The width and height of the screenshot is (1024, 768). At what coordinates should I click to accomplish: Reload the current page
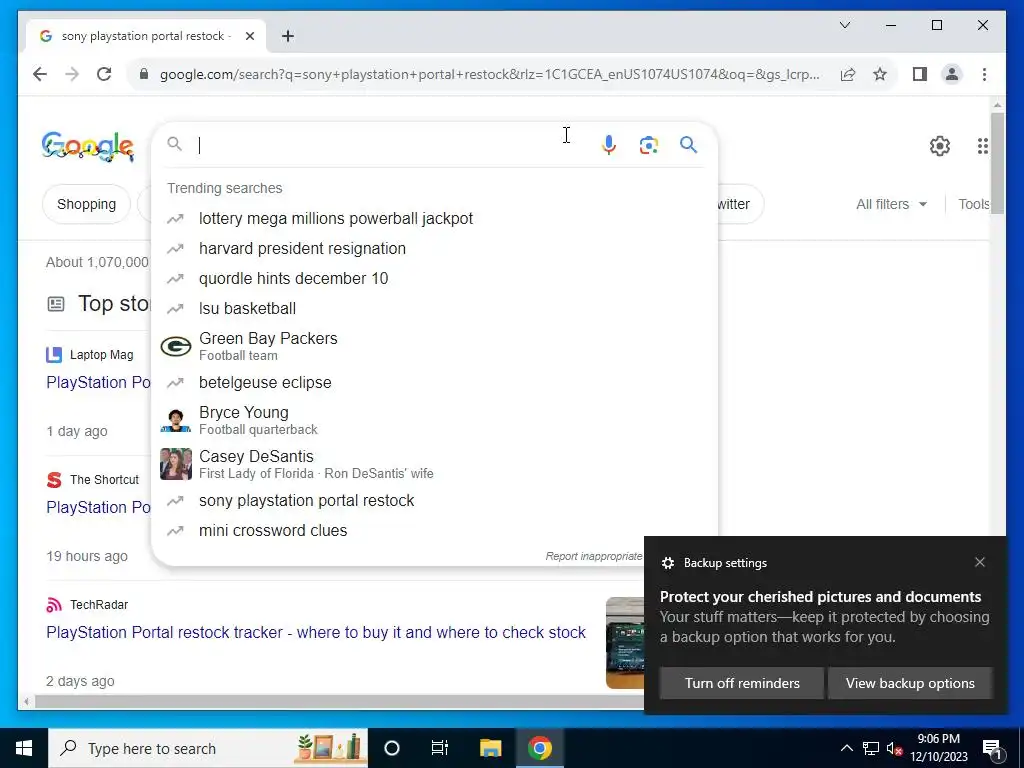(x=104, y=74)
